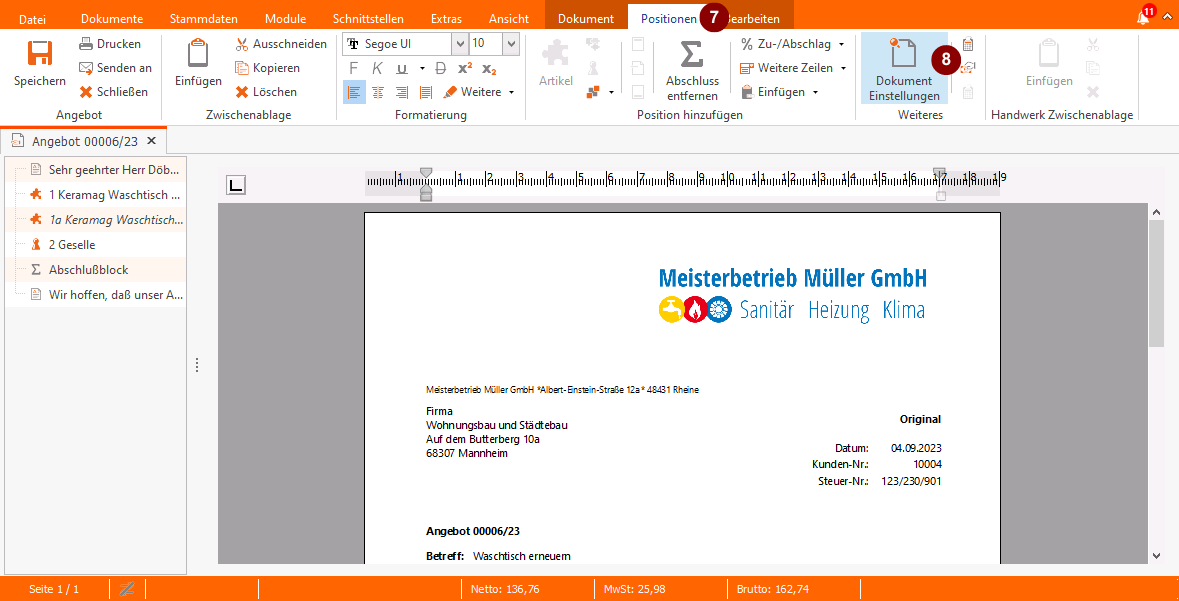Image resolution: width=1179 pixels, height=601 pixels.
Task: Toggle strikethrough formatting
Action: click(x=441, y=68)
